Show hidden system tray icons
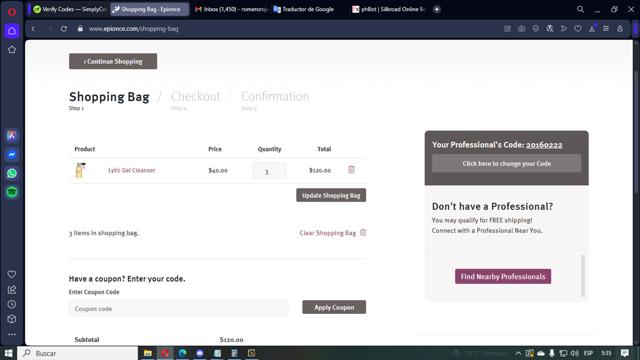The height and width of the screenshot is (360, 640). click(x=518, y=353)
